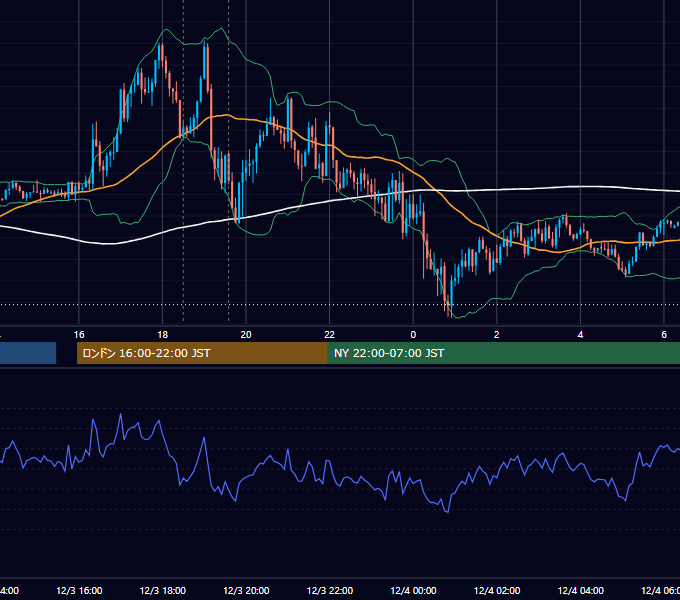Click hour label 0 on the upper axis
This screenshot has height=600, width=680.
click(x=413, y=335)
